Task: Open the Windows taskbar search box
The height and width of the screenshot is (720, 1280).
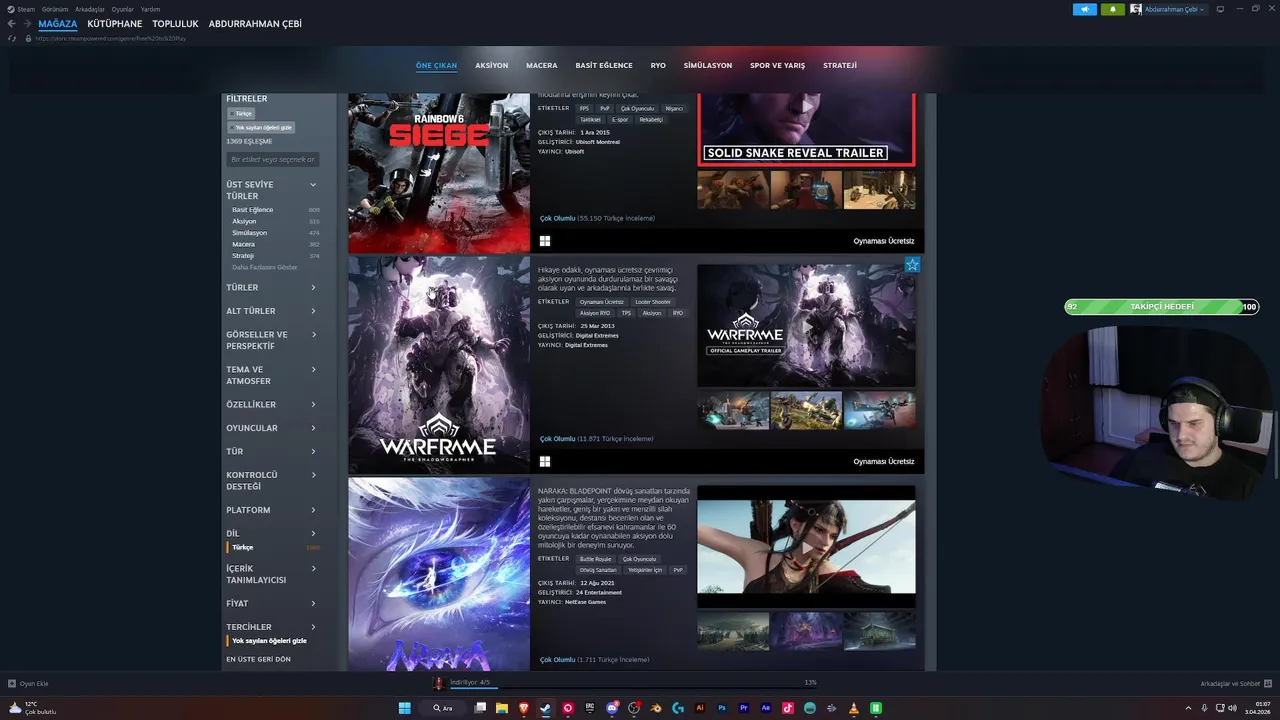Action: pyautogui.click(x=443, y=708)
